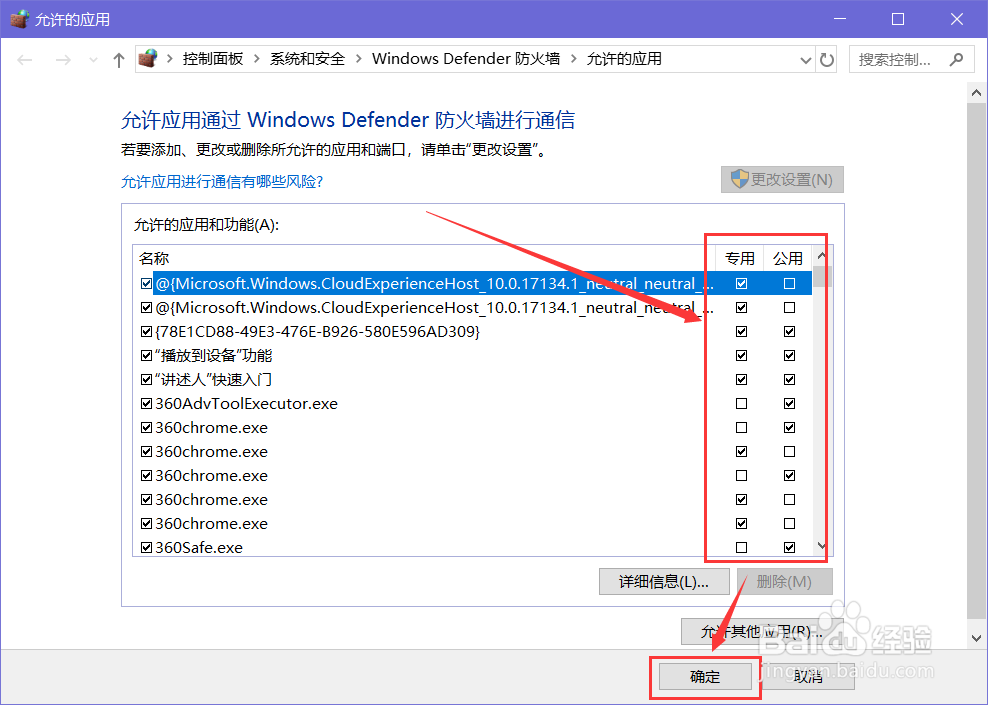Expand the address bar history dropdown
988x705 pixels.
point(805,60)
